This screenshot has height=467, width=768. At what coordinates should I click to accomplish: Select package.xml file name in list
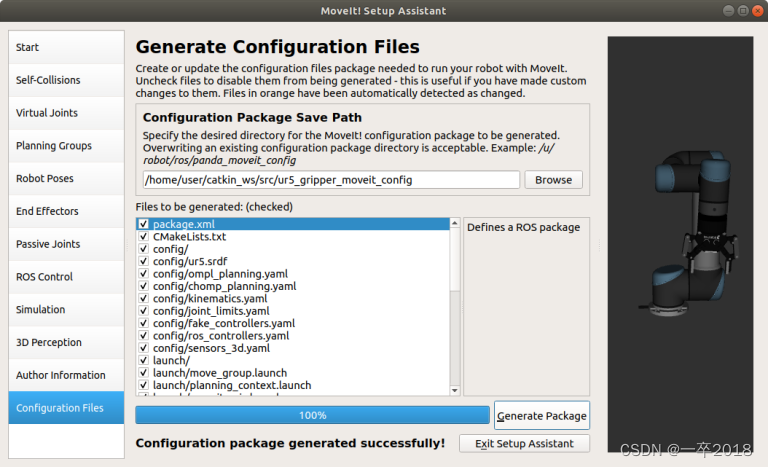point(184,224)
